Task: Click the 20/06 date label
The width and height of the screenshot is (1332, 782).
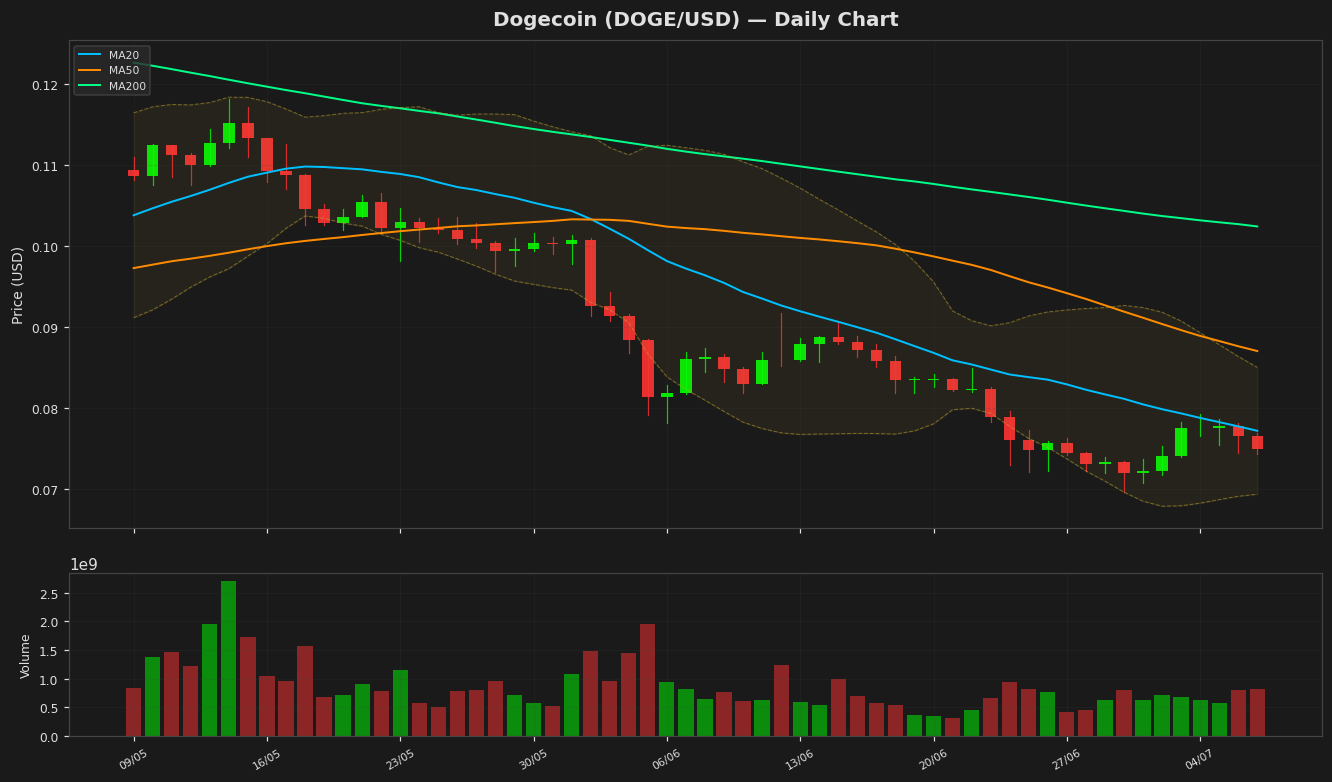Action: [933, 760]
